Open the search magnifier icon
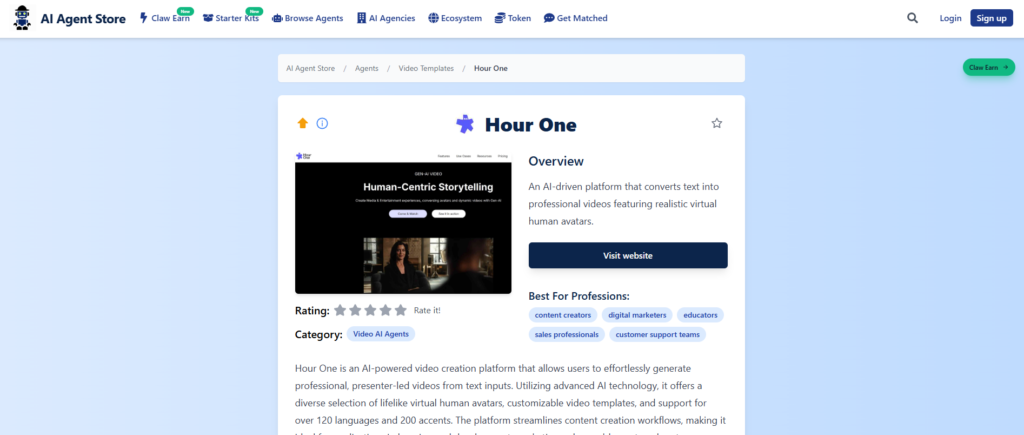The width and height of the screenshot is (1024, 435). (x=912, y=18)
